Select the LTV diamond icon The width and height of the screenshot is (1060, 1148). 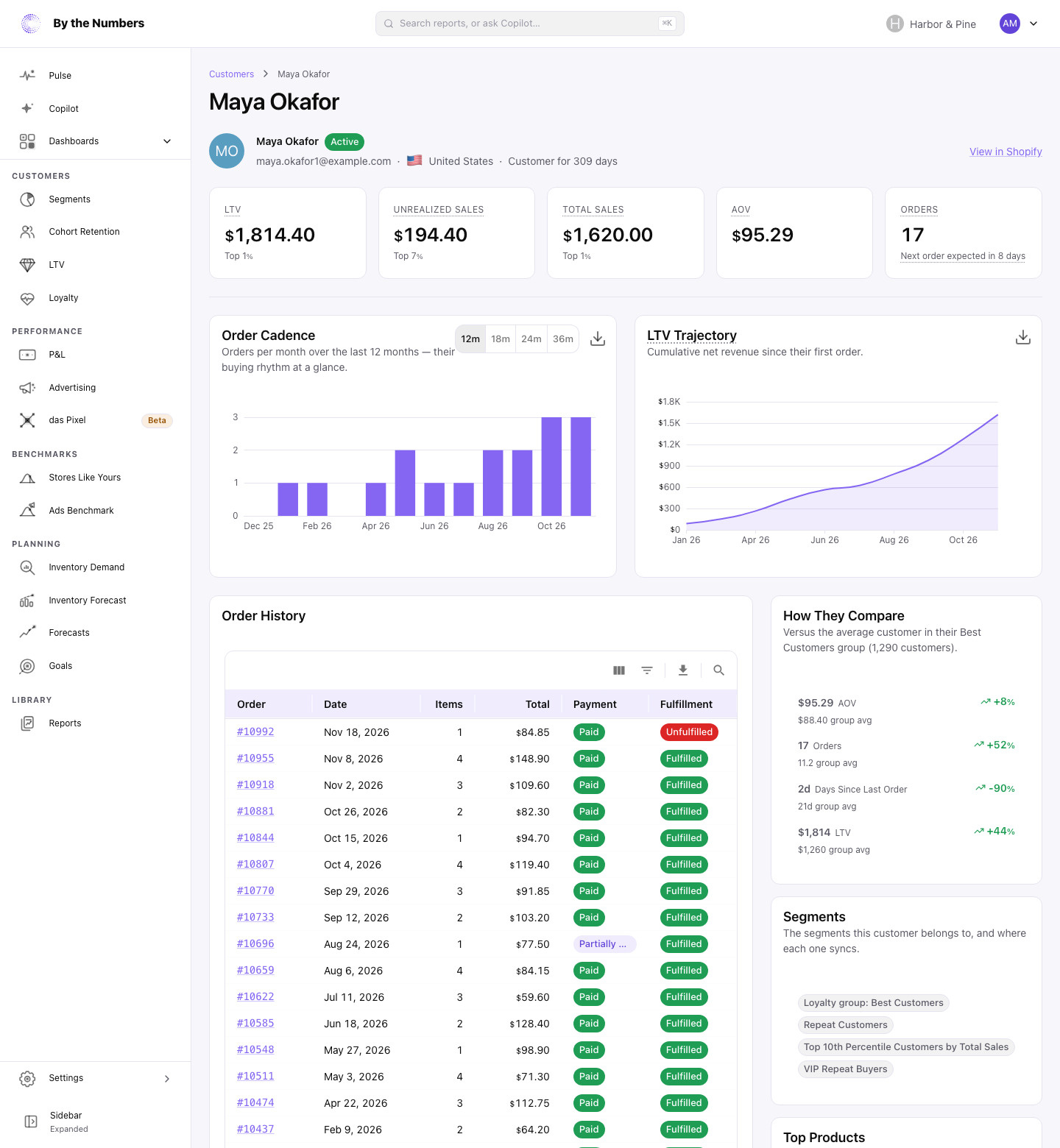[27, 265]
